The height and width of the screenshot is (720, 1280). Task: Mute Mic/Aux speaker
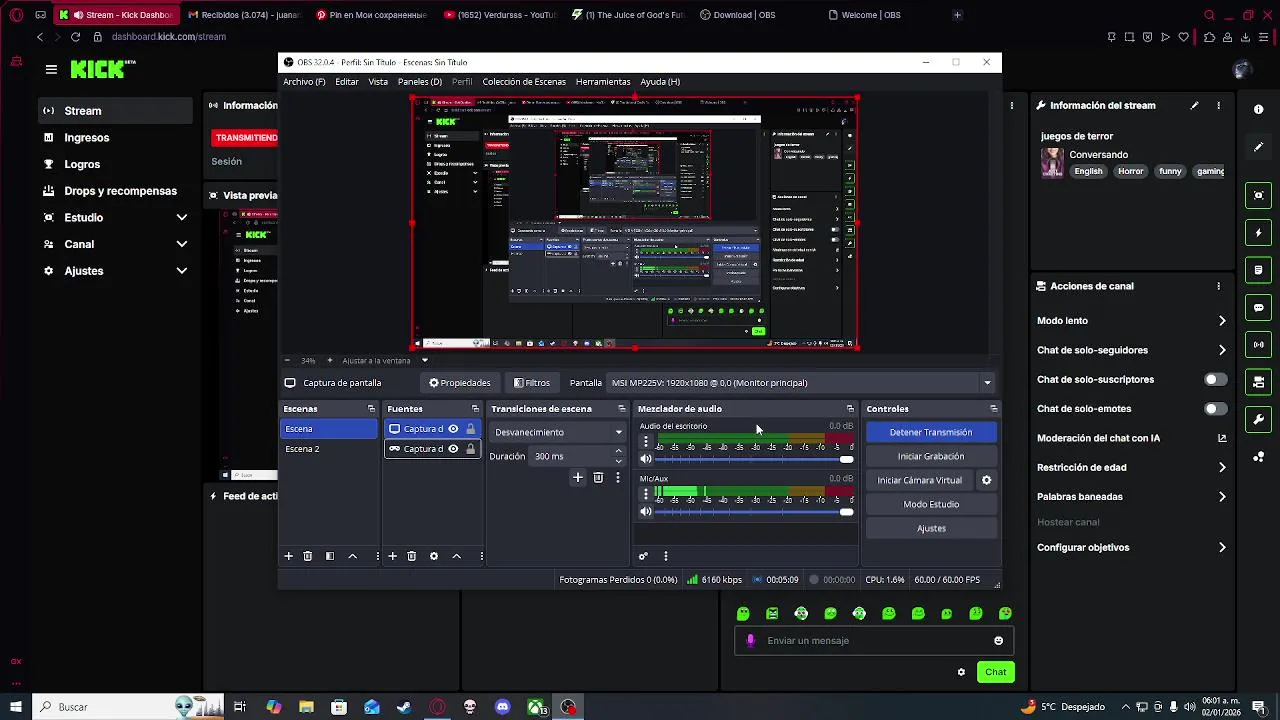coord(646,512)
